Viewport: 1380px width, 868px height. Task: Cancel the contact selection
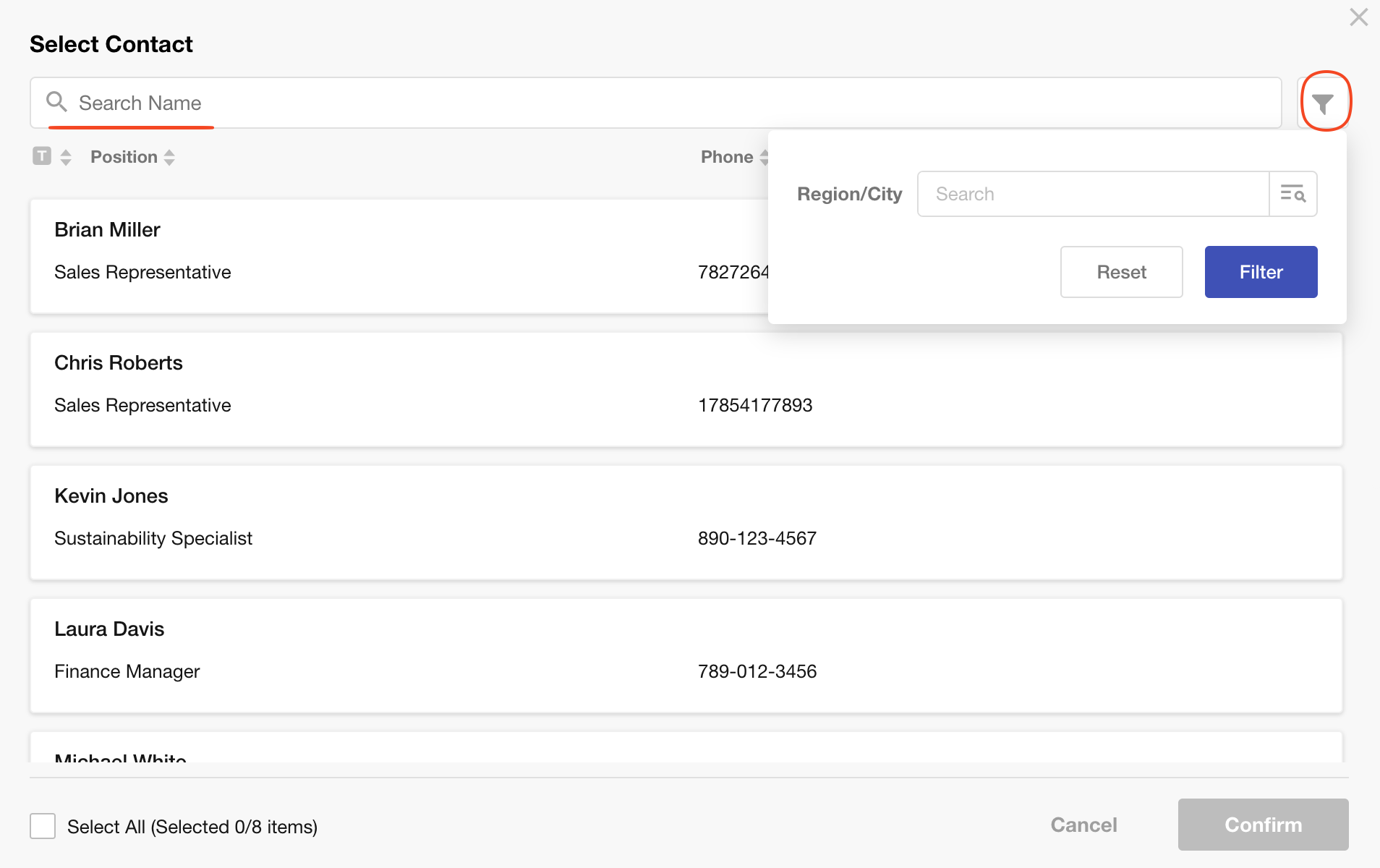1083,825
